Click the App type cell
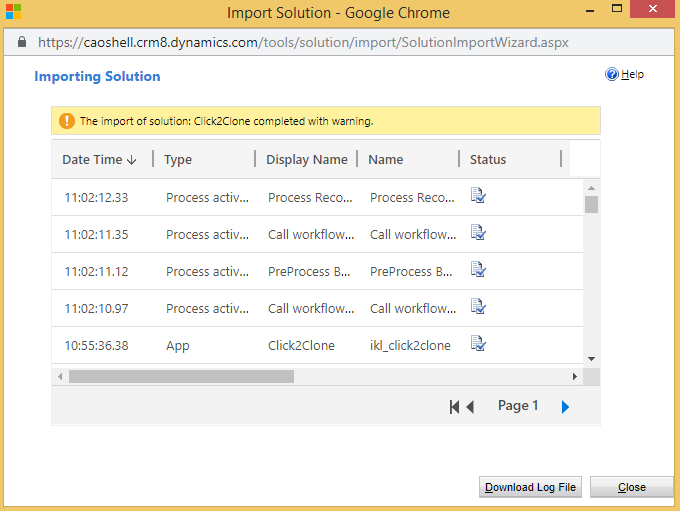680x511 pixels. pyautogui.click(x=178, y=346)
